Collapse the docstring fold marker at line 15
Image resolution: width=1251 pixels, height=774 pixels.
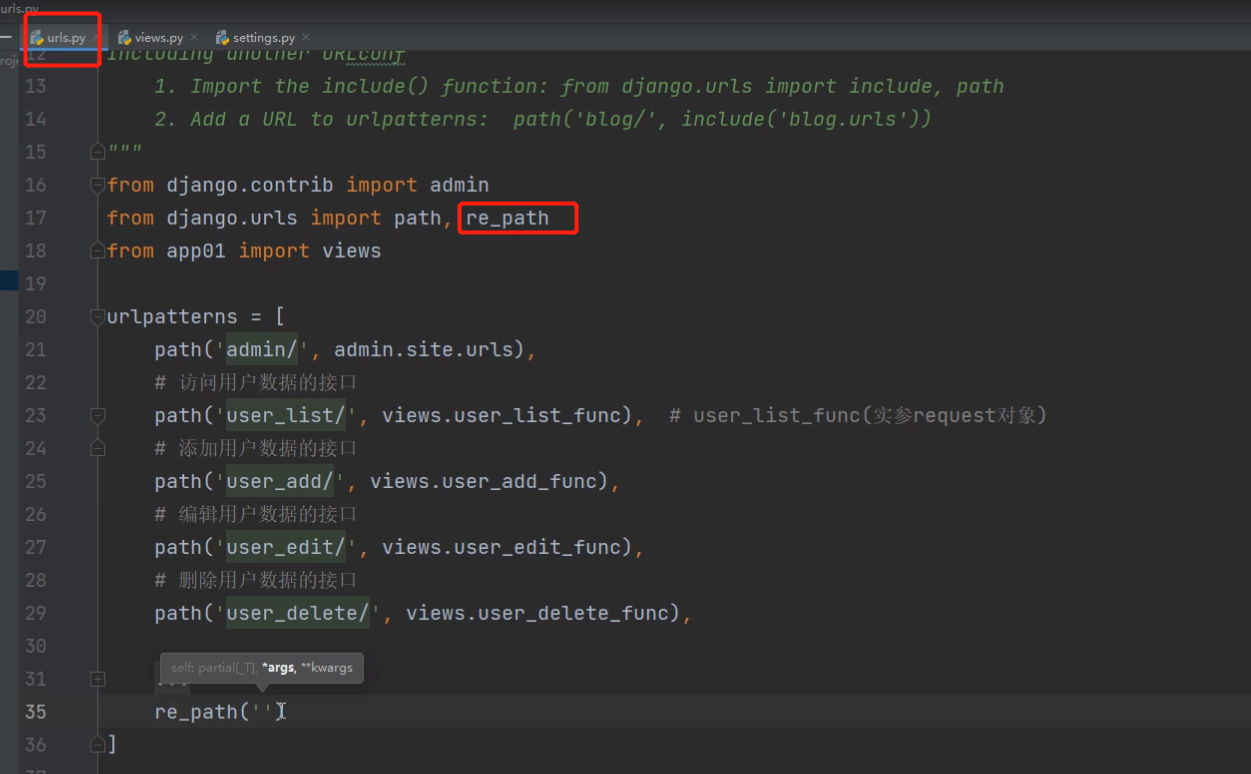pyautogui.click(x=97, y=152)
